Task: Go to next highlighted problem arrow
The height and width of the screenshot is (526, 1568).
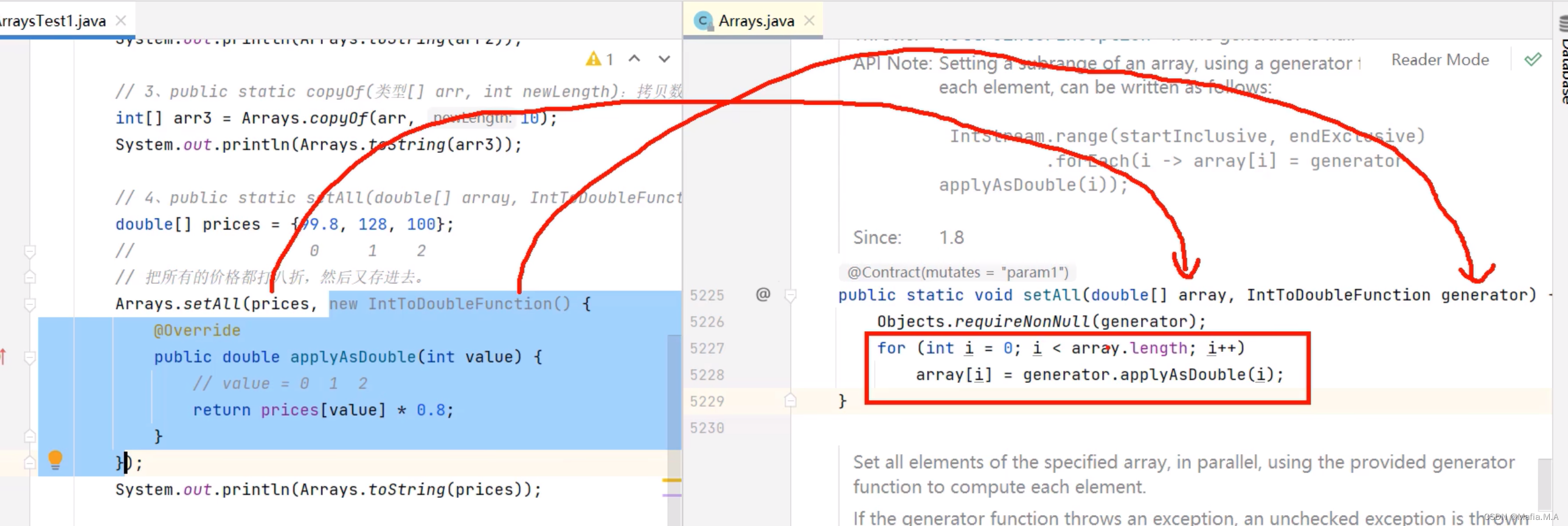Action: tap(664, 58)
